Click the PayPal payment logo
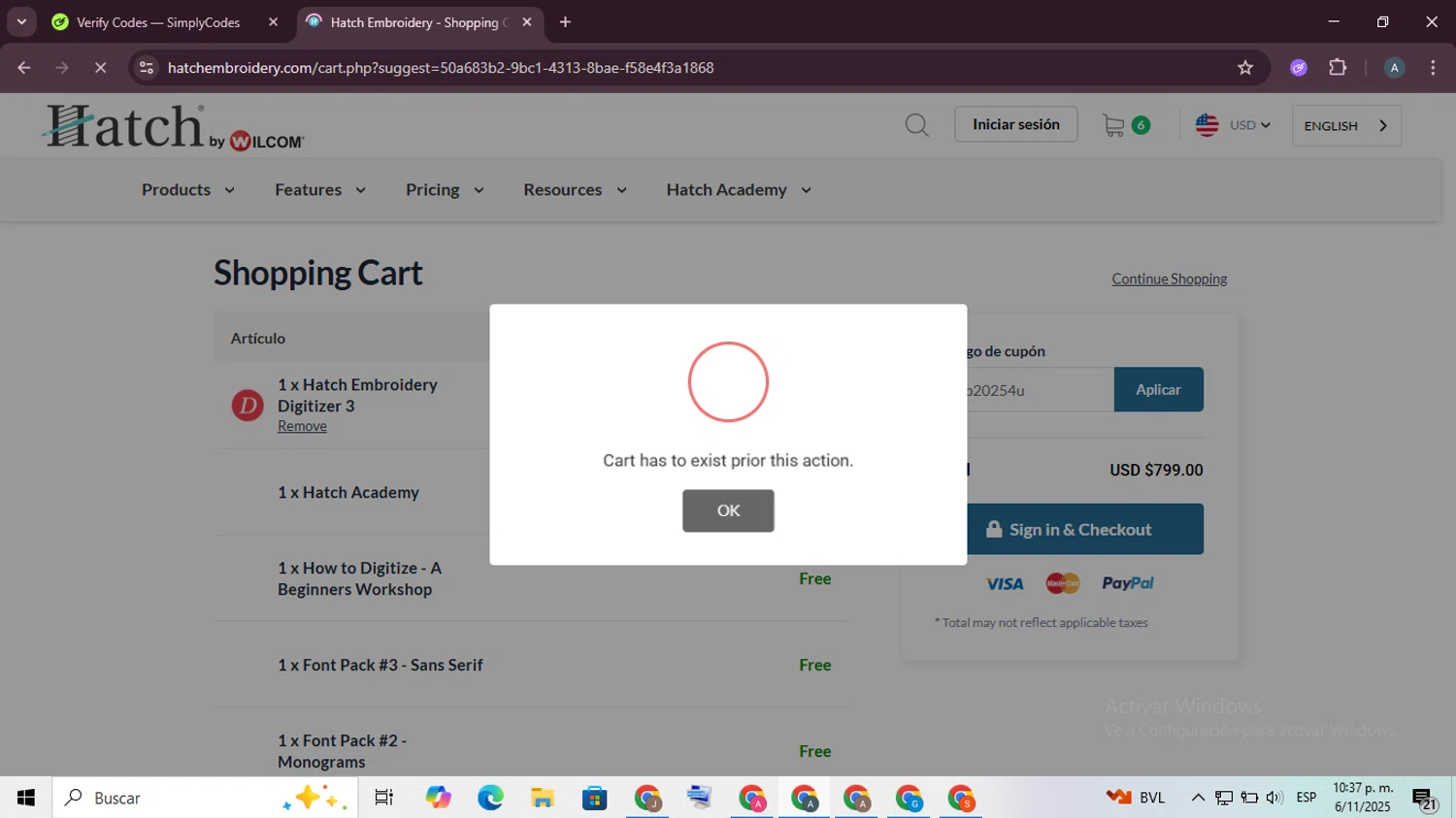 [1127, 583]
